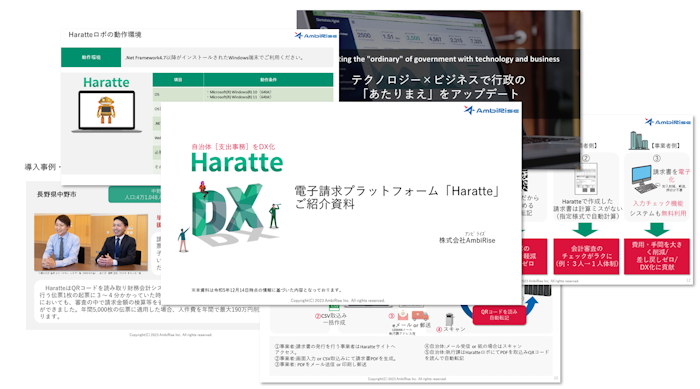Click headline テクノロジー×ビジネスで行政の
Image resolution: width=700 pixels, height=389 pixels.
(438, 80)
